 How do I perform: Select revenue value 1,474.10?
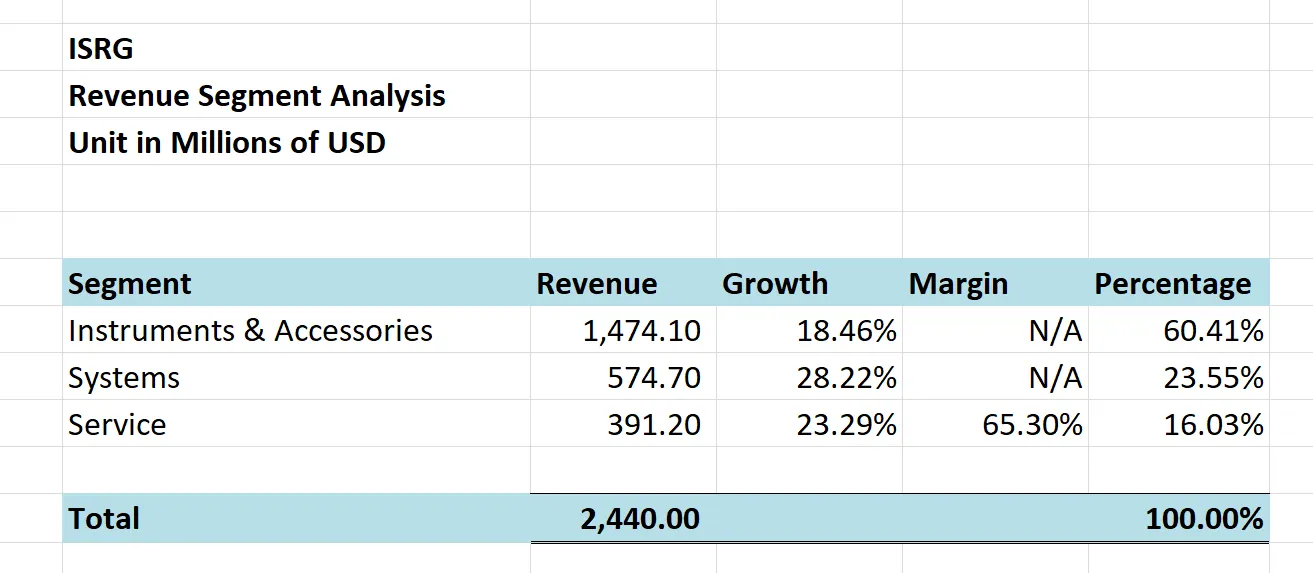642,331
